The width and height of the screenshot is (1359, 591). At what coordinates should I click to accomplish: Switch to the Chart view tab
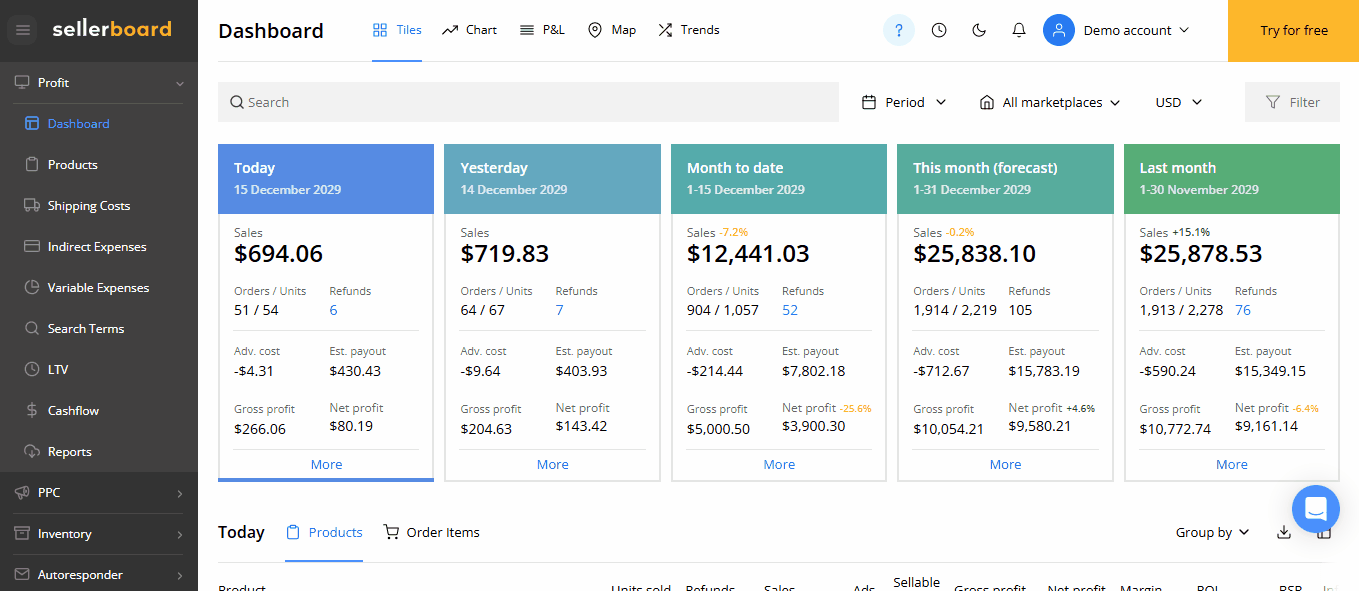tap(469, 30)
